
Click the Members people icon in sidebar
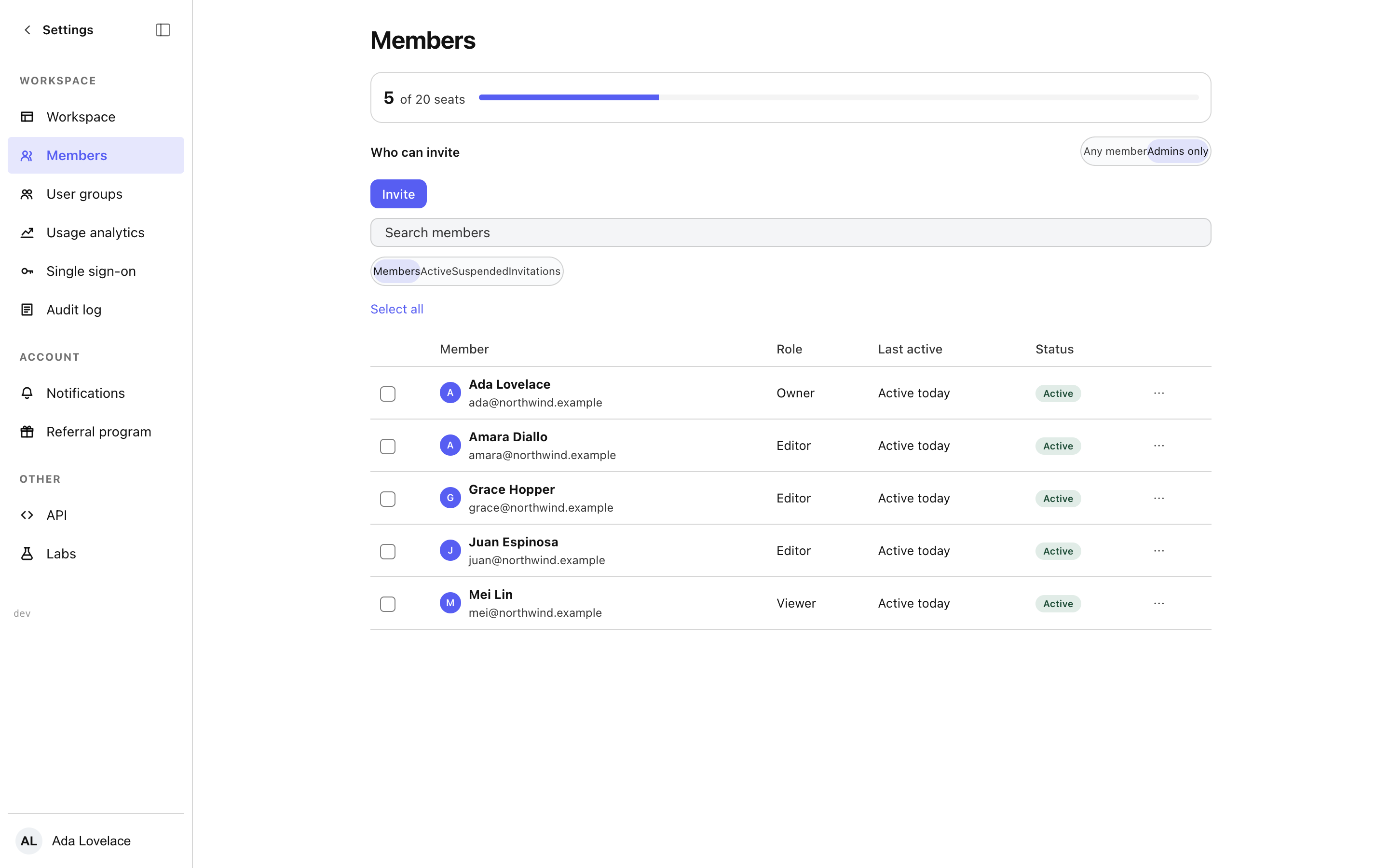[x=27, y=156]
